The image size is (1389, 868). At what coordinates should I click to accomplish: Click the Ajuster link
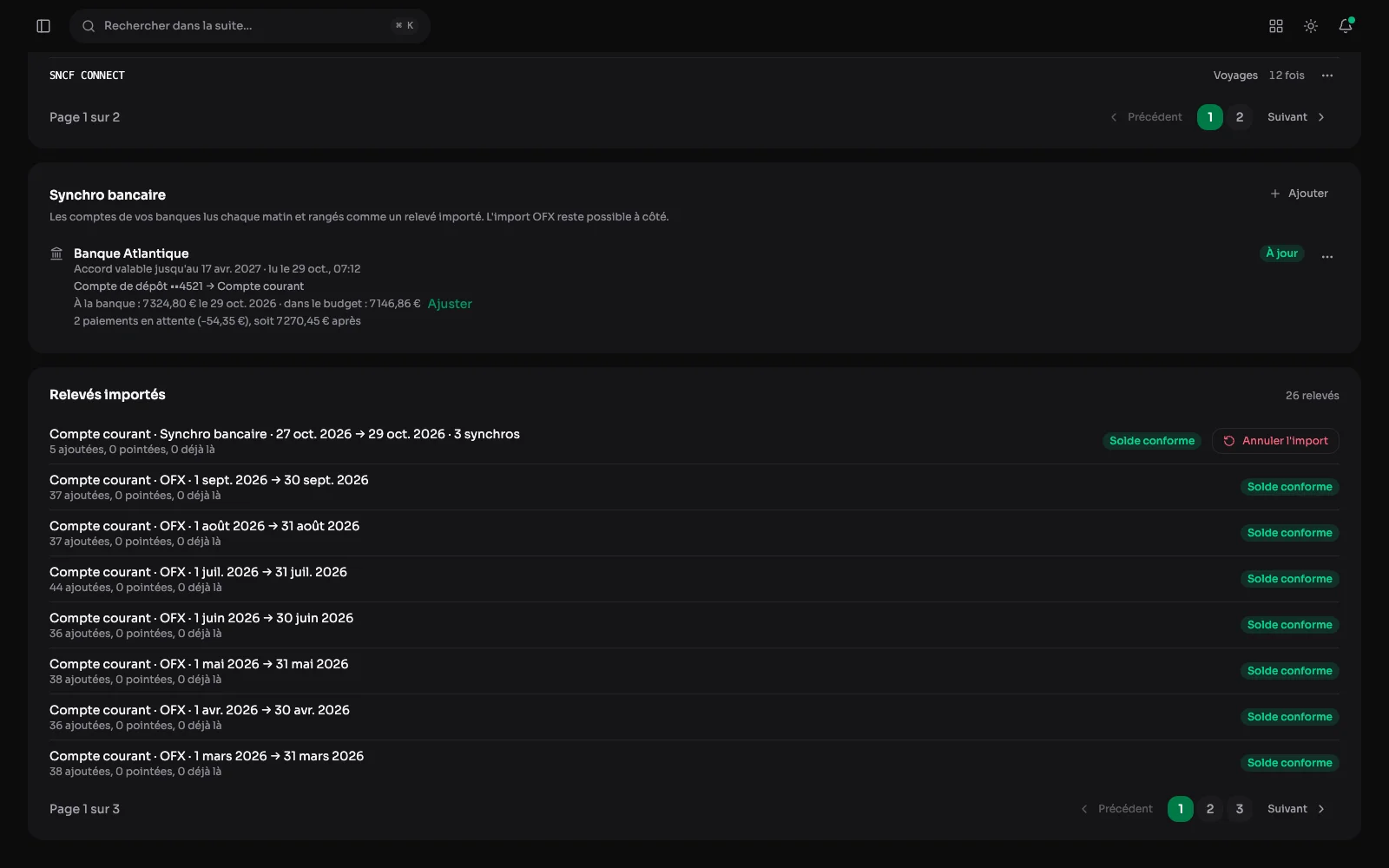click(450, 304)
